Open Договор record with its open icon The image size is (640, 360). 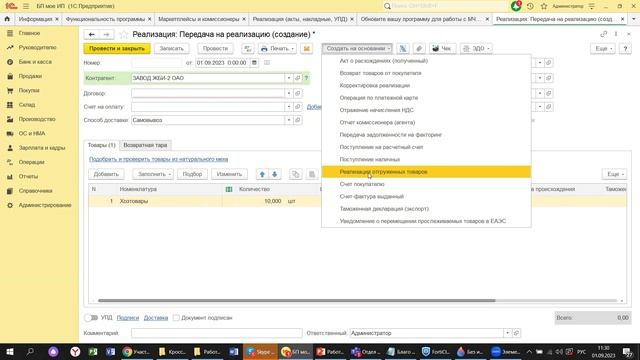[298, 93]
